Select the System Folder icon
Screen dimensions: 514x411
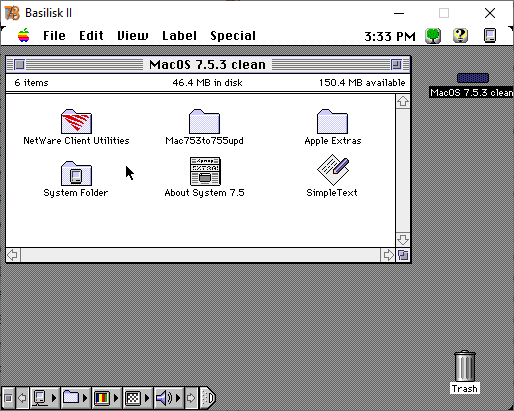click(x=76, y=174)
